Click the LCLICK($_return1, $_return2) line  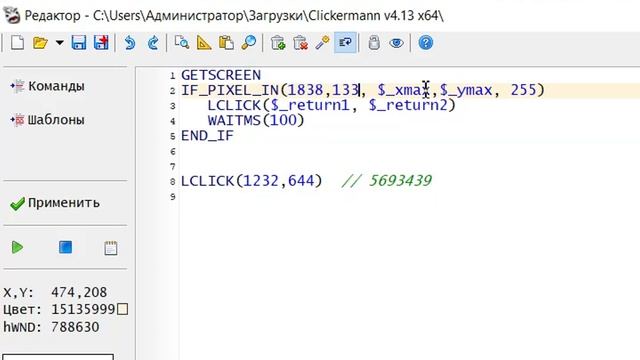(331, 106)
